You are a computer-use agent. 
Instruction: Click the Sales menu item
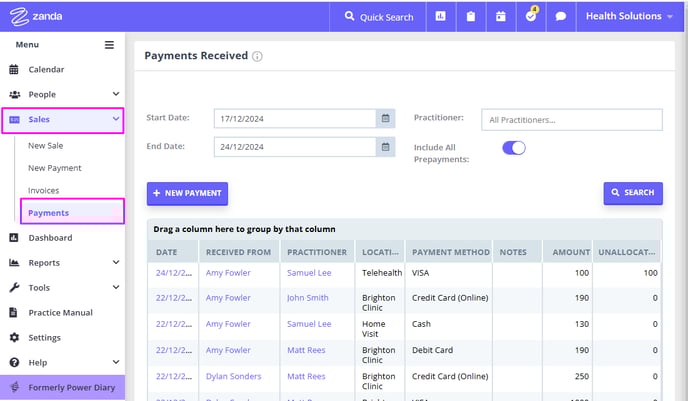pyautogui.click(x=63, y=120)
